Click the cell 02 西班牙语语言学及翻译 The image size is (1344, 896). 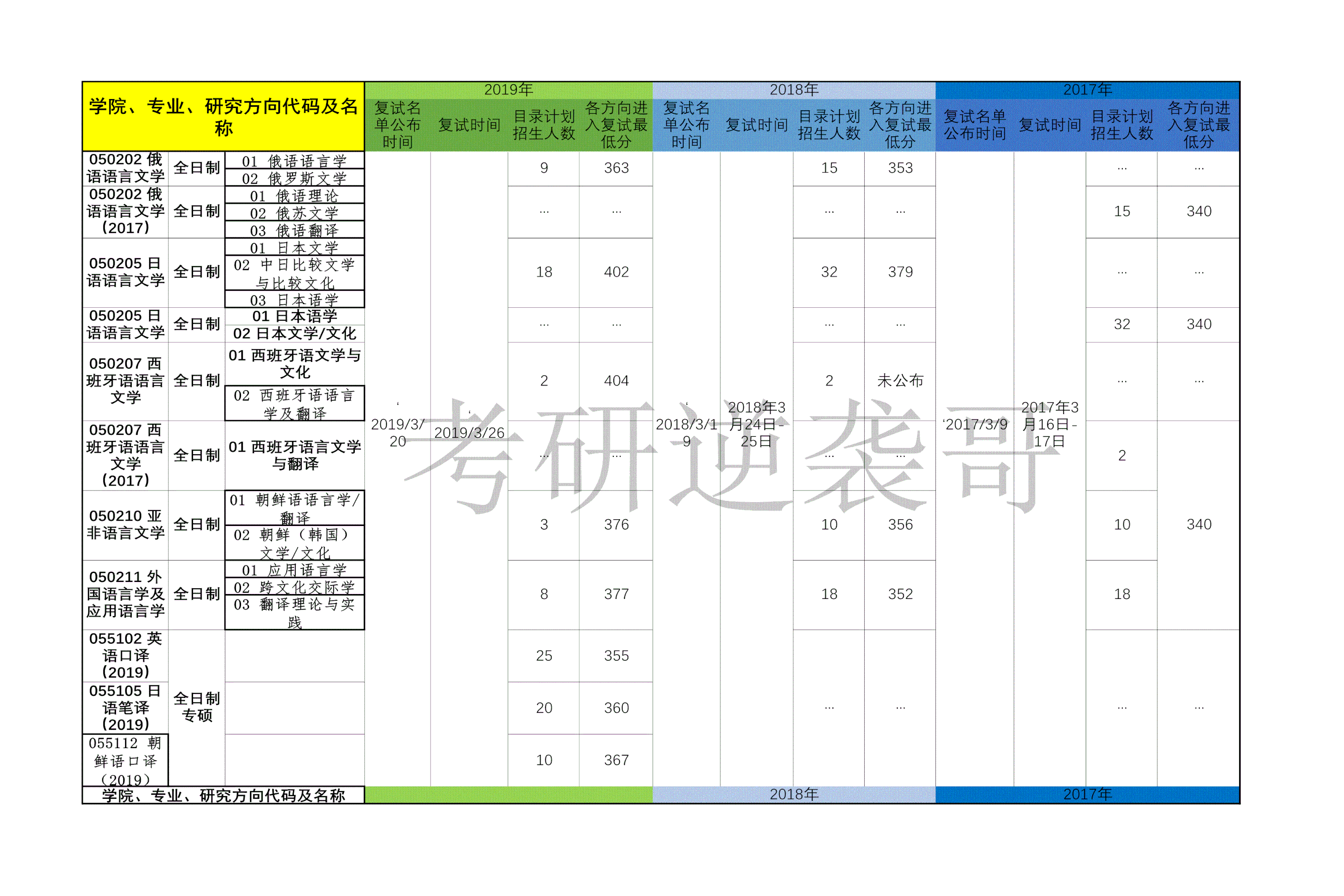point(295,404)
